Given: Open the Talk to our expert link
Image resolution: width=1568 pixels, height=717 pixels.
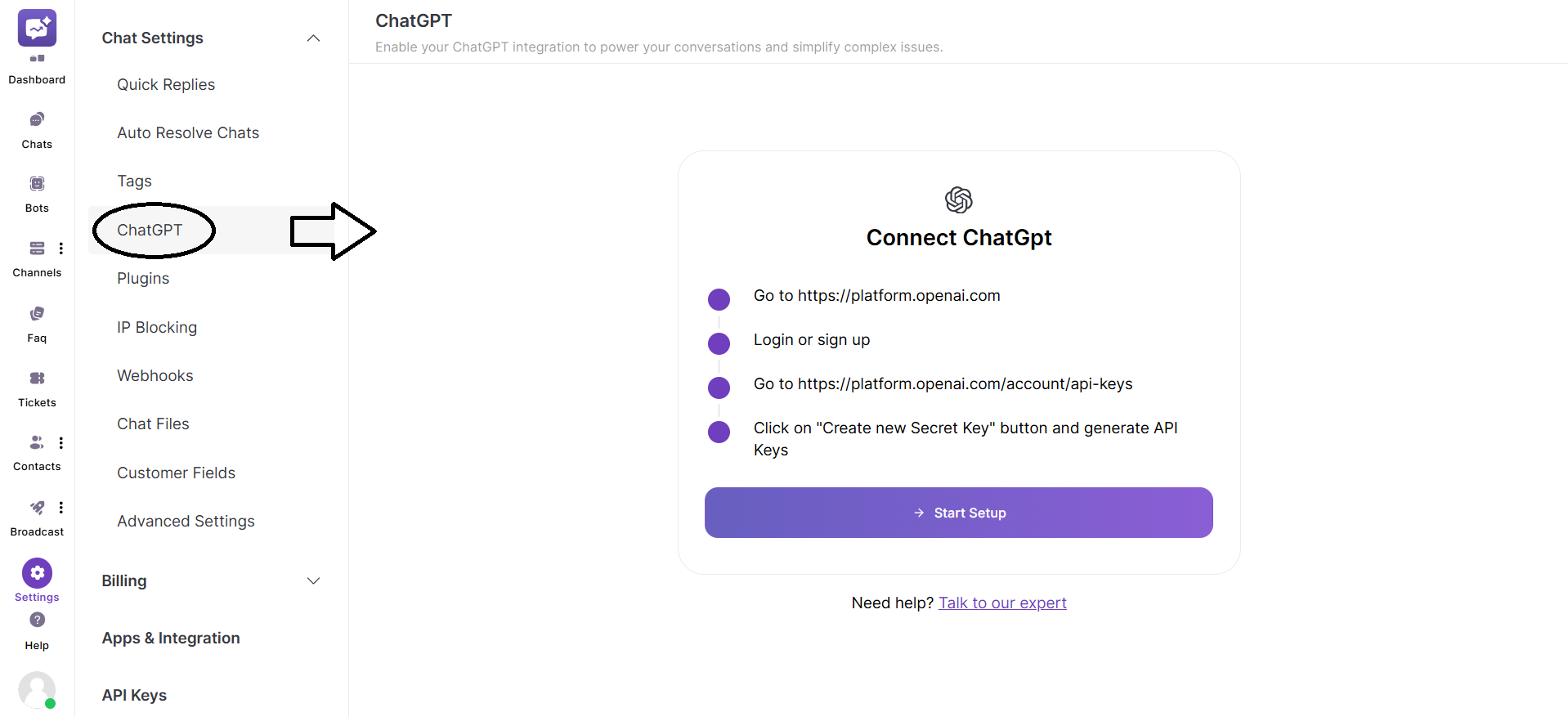Looking at the screenshot, I should click(1002, 603).
